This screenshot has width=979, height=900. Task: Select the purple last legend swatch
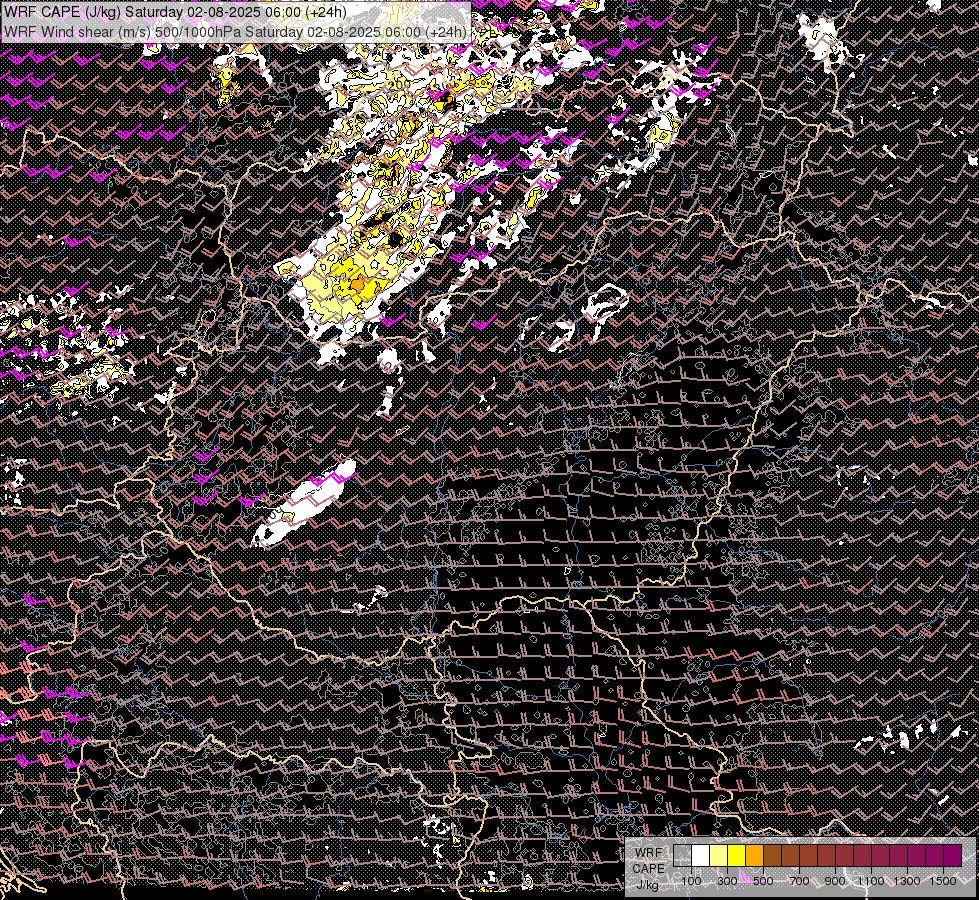(x=952, y=855)
